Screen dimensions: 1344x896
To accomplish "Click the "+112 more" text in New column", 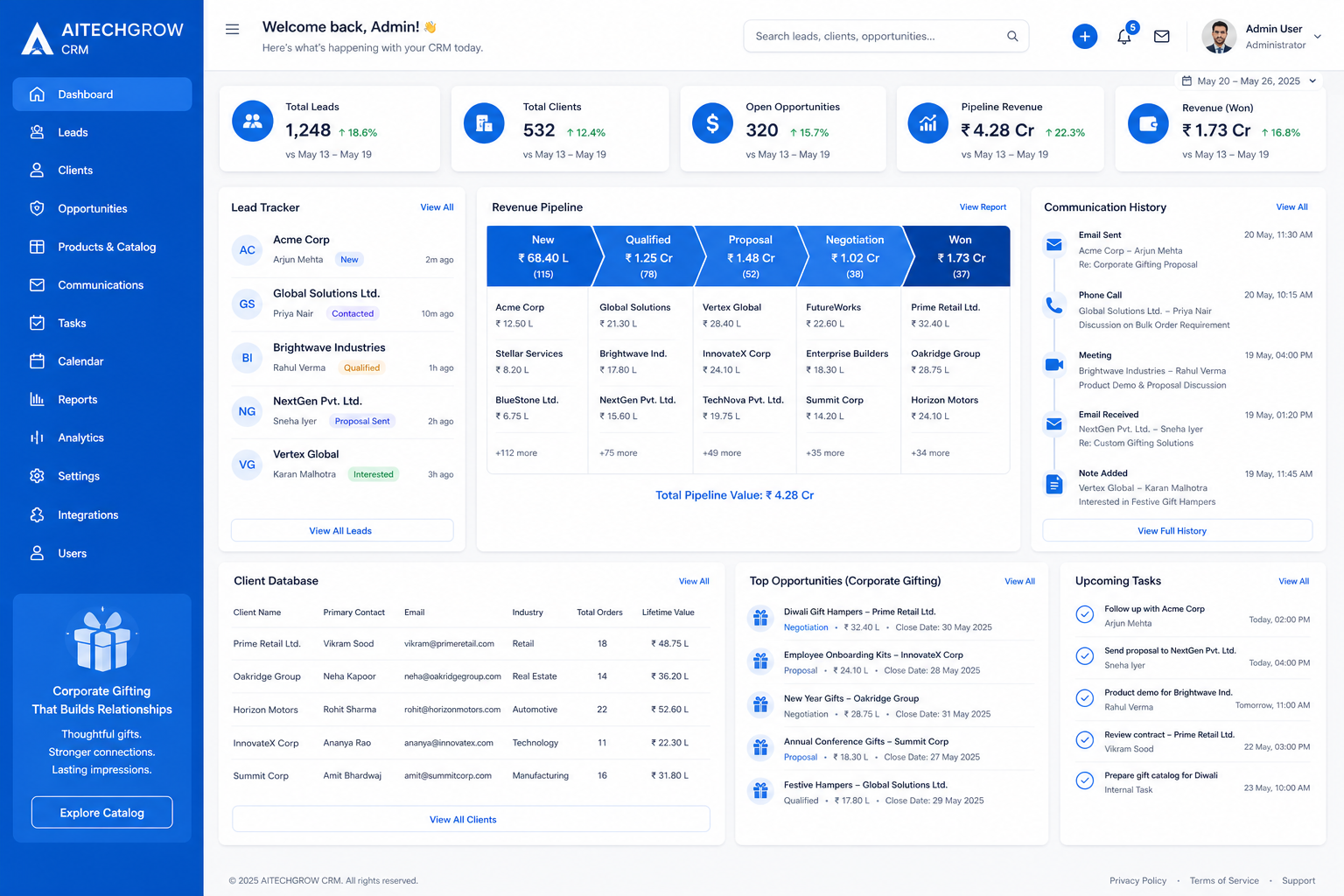I will (x=516, y=453).
